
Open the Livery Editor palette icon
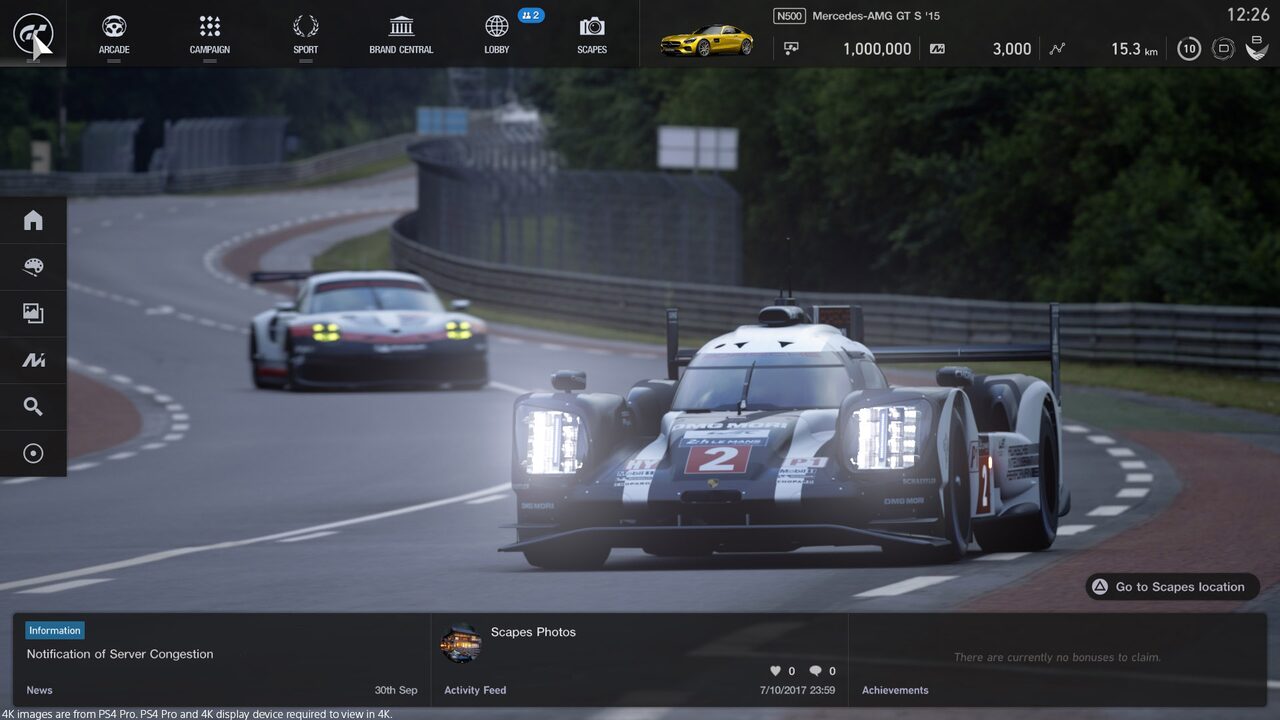click(33, 267)
